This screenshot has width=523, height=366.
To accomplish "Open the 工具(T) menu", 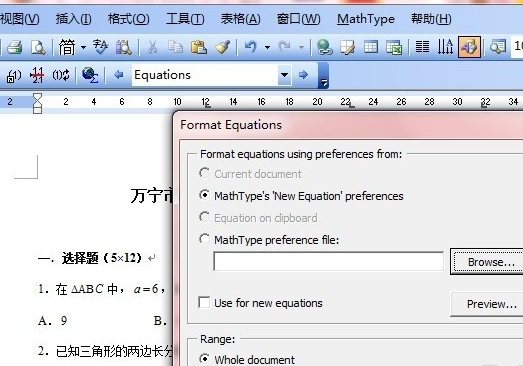I will 185,19.
